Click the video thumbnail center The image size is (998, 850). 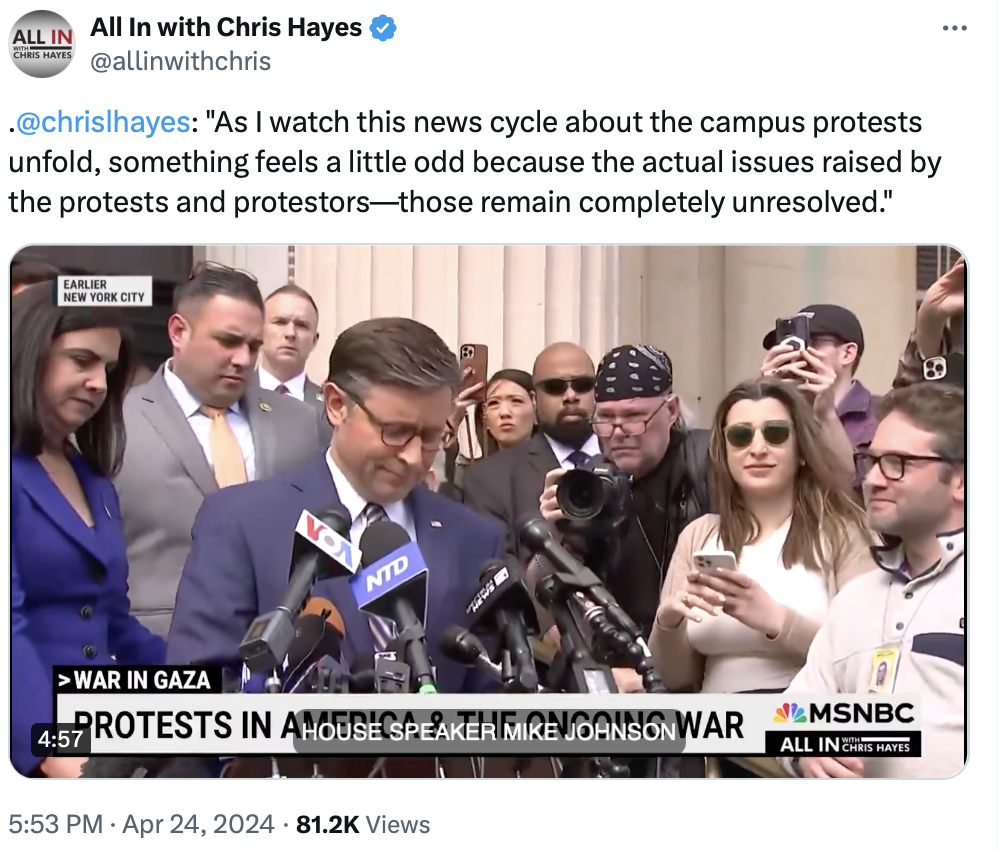(x=489, y=511)
